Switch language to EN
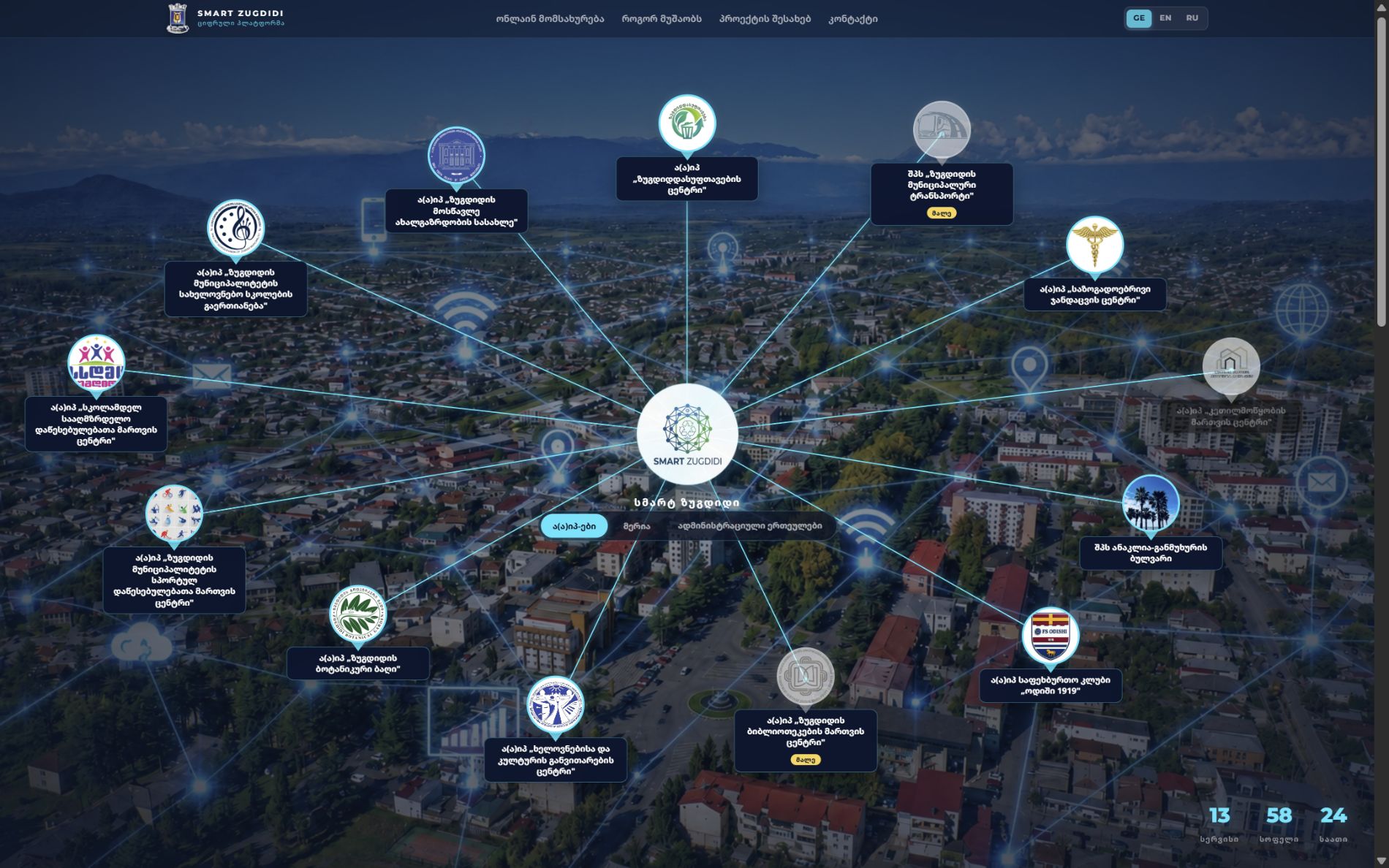1389x868 pixels. 1165,18
